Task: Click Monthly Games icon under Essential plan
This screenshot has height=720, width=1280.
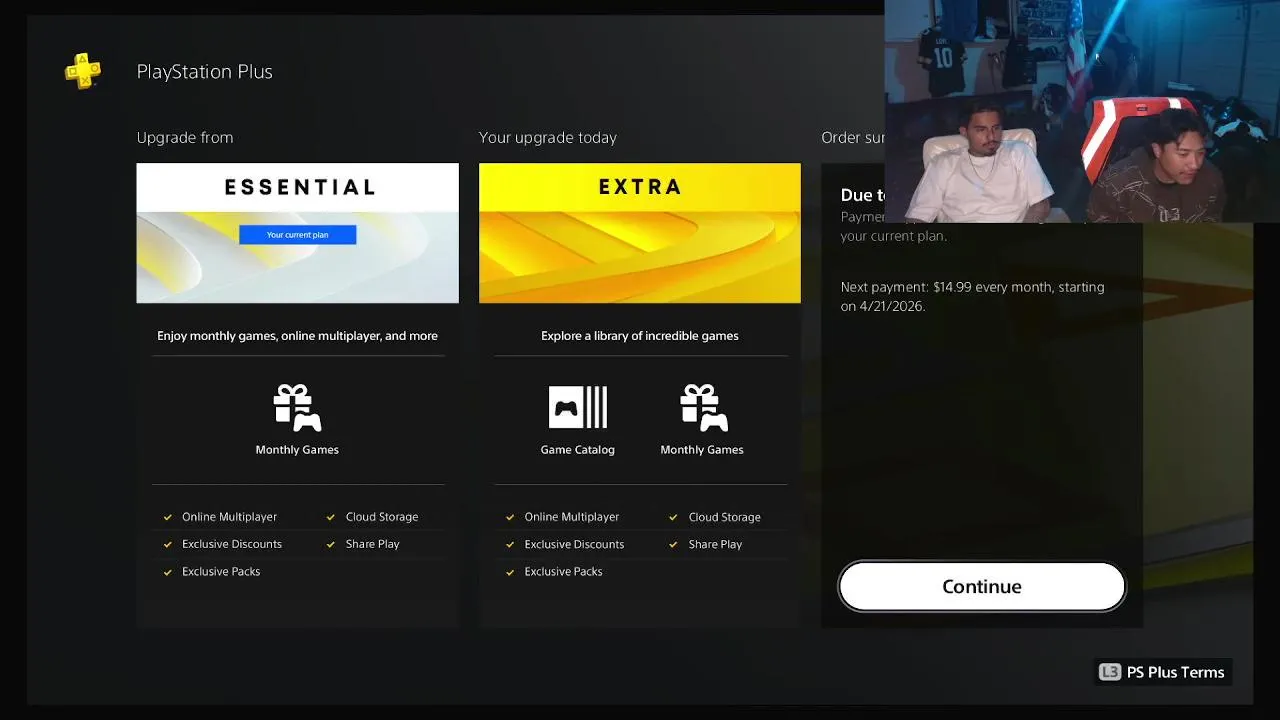Action: pos(297,408)
